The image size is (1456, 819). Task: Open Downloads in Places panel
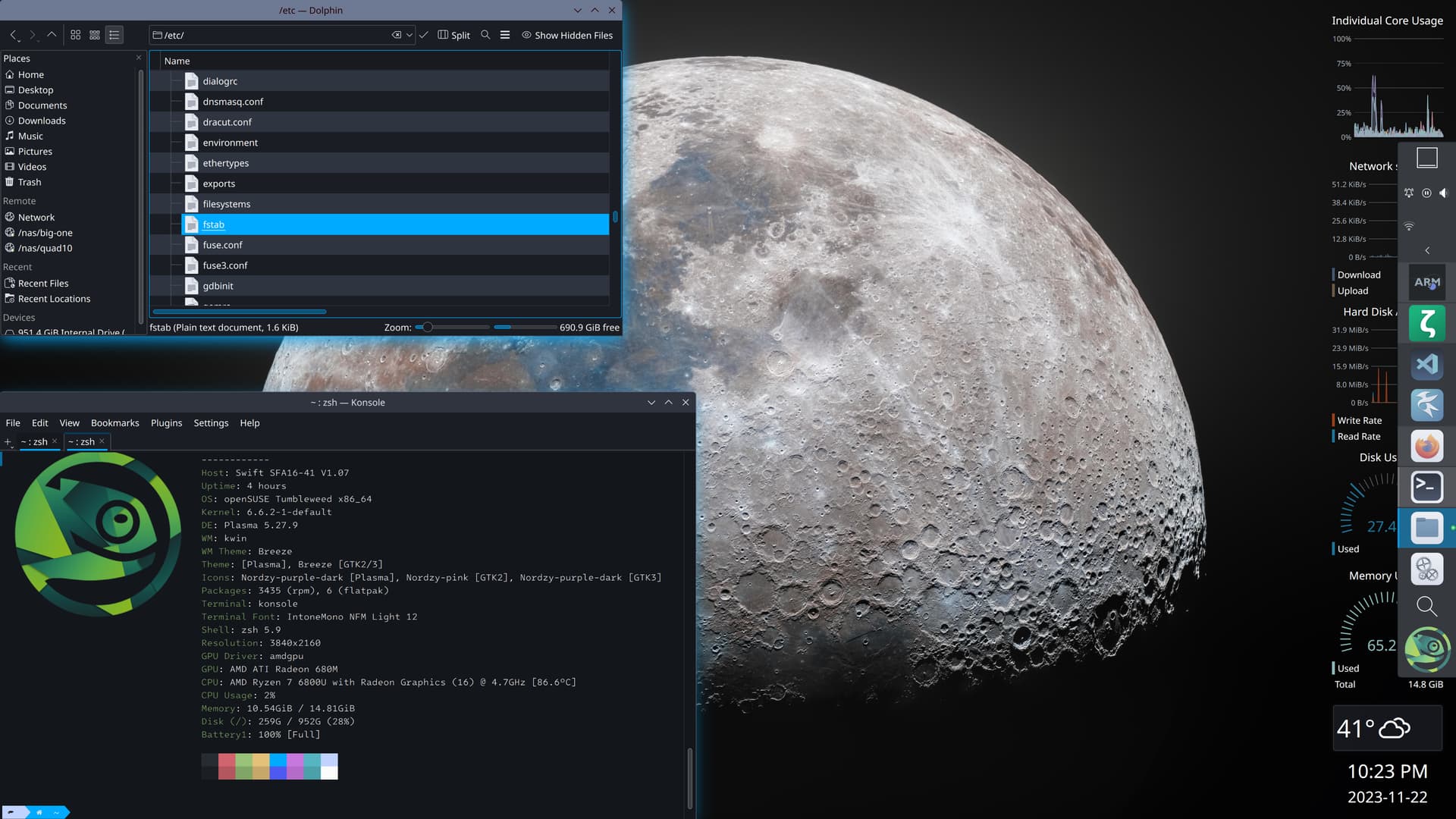coord(70,121)
